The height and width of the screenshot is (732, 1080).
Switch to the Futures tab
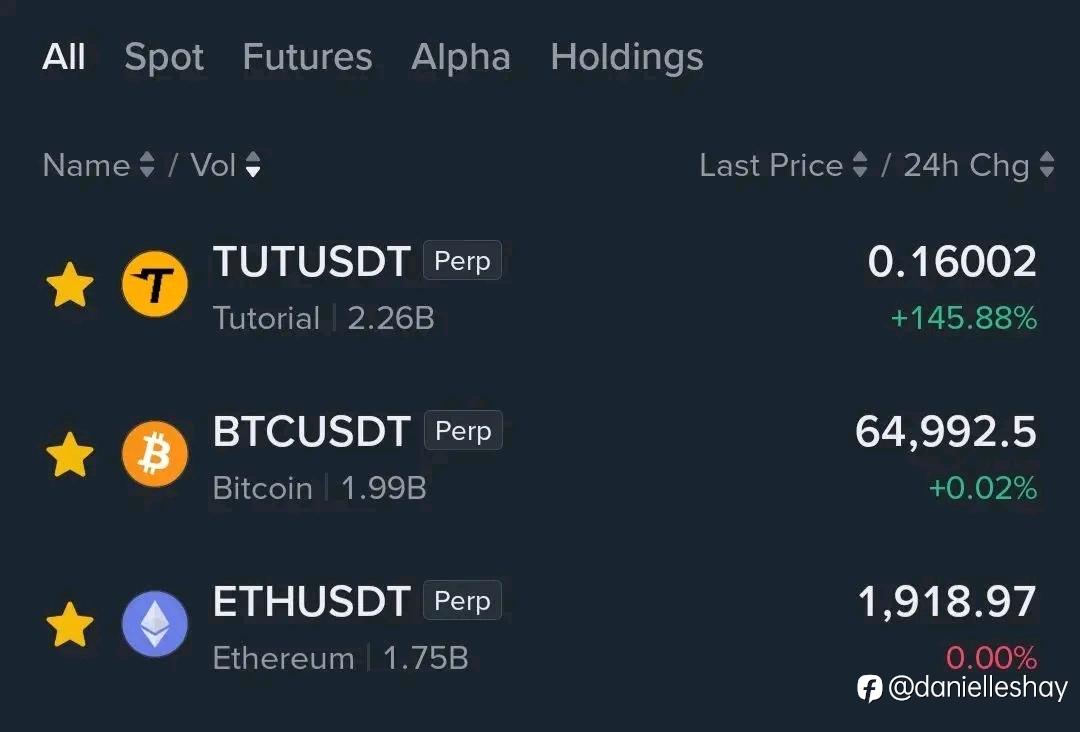pyautogui.click(x=307, y=56)
